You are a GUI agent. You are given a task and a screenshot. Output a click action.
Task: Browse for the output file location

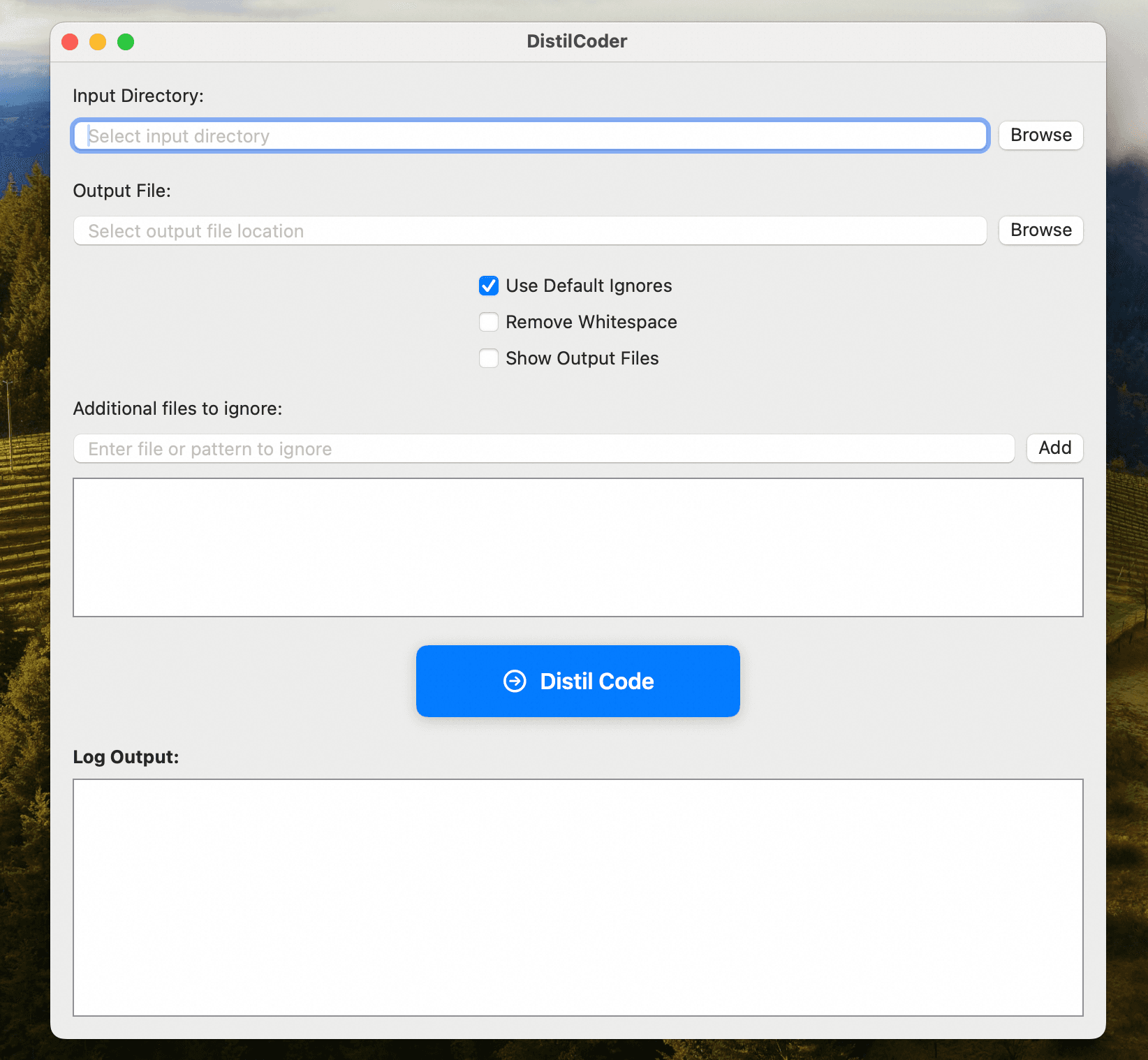click(x=1040, y=230)
